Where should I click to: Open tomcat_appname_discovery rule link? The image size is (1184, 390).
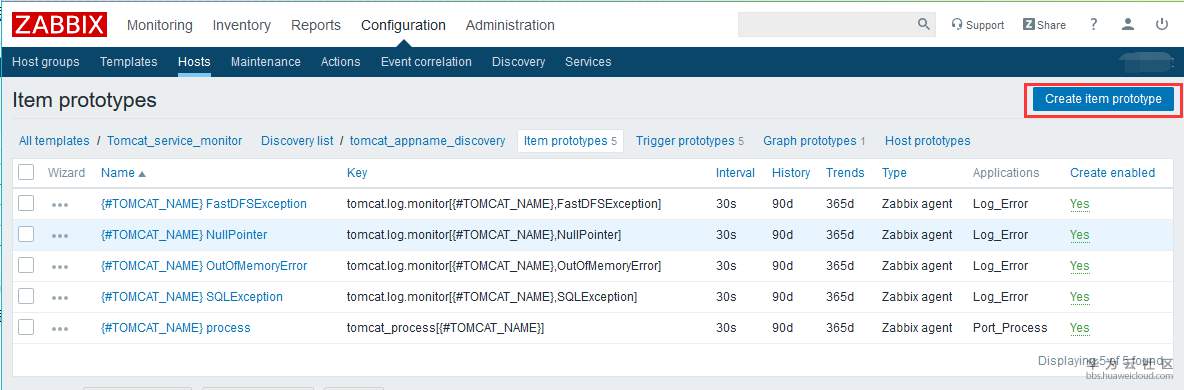pyautogui.click(x=427, y=141)
